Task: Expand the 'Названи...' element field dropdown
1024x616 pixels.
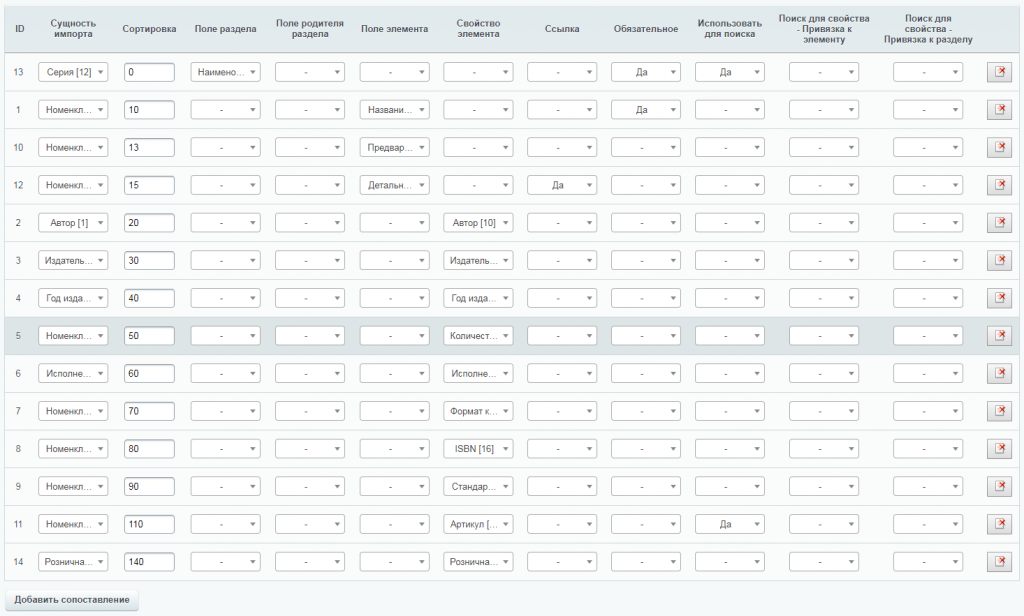Action: 394,110
